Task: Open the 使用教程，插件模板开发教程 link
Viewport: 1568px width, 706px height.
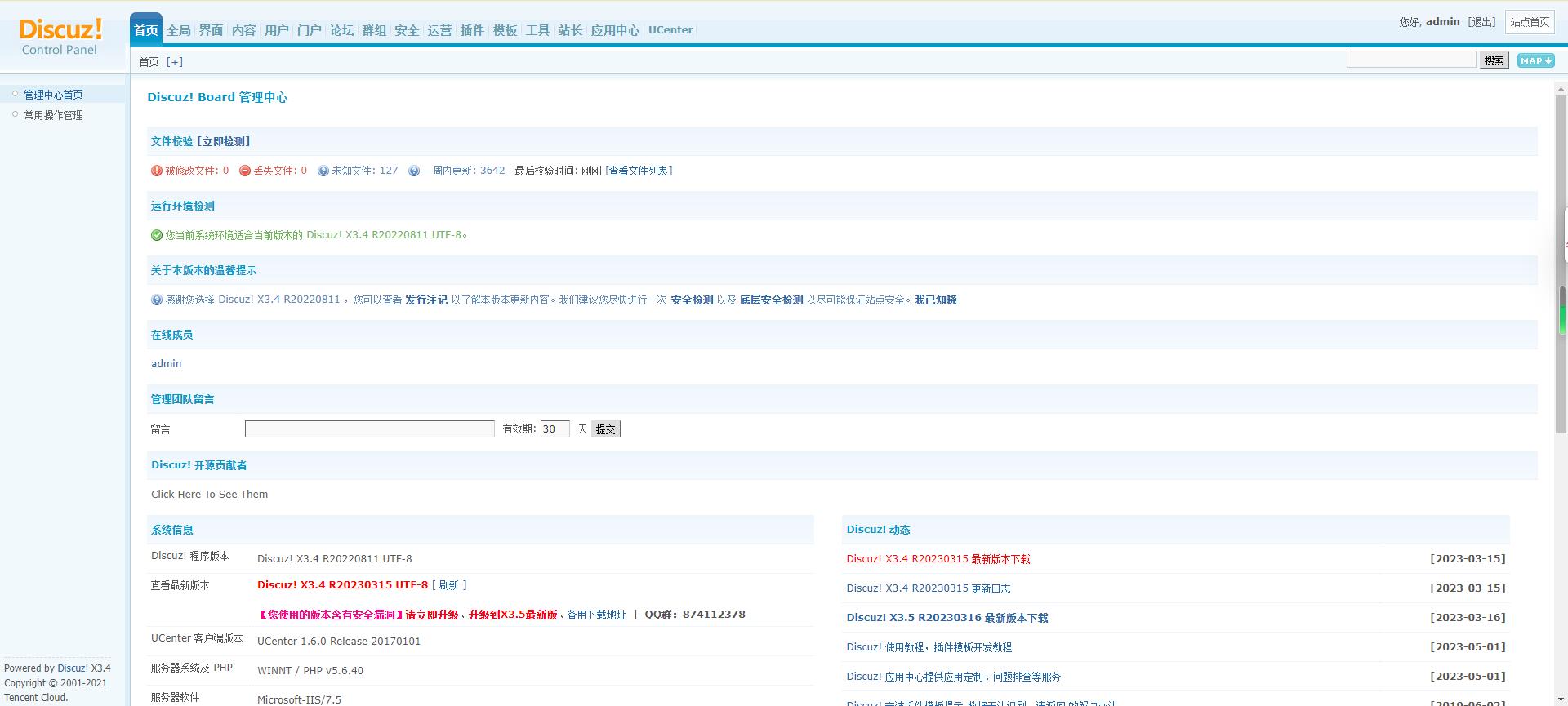Action: pyautogui.click(x=929, y=647)
